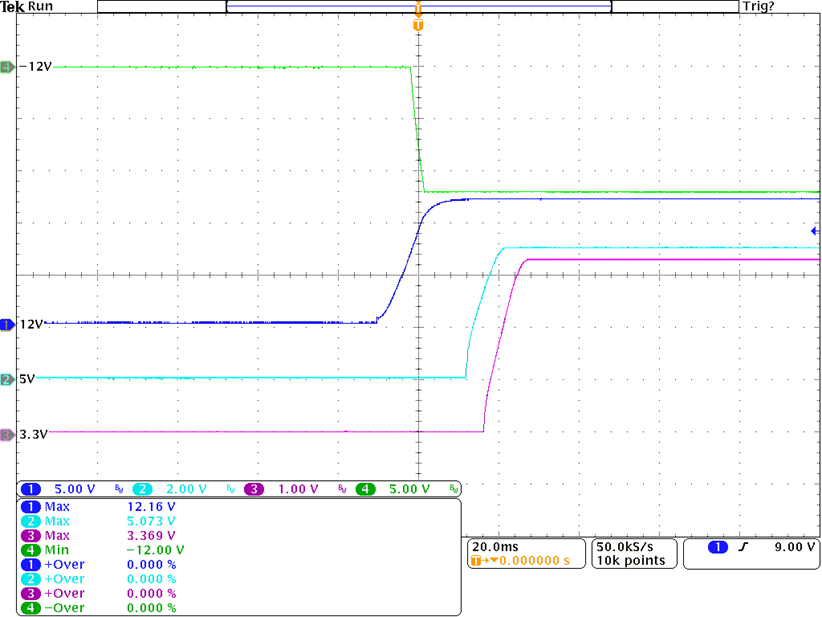
Task: Click the bandwidth limit icon beside channel 1 scale
Action: pos(120,489)
